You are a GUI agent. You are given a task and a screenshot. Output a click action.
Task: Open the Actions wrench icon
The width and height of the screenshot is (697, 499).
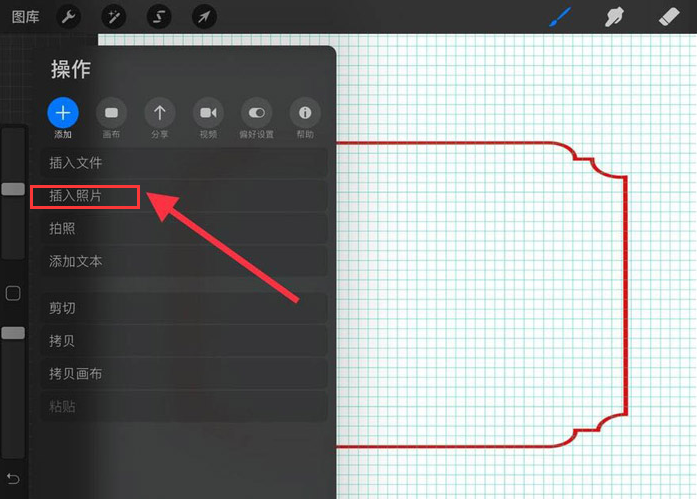pyautogui.click(x=68, y=17)
